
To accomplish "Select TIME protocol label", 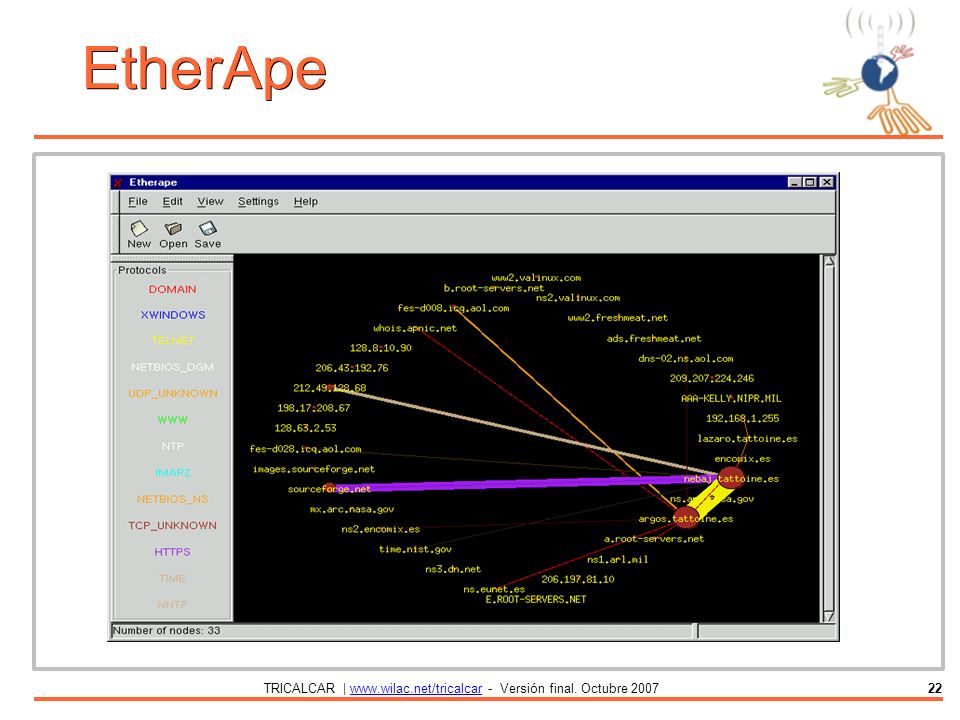I will coord(173,578).
